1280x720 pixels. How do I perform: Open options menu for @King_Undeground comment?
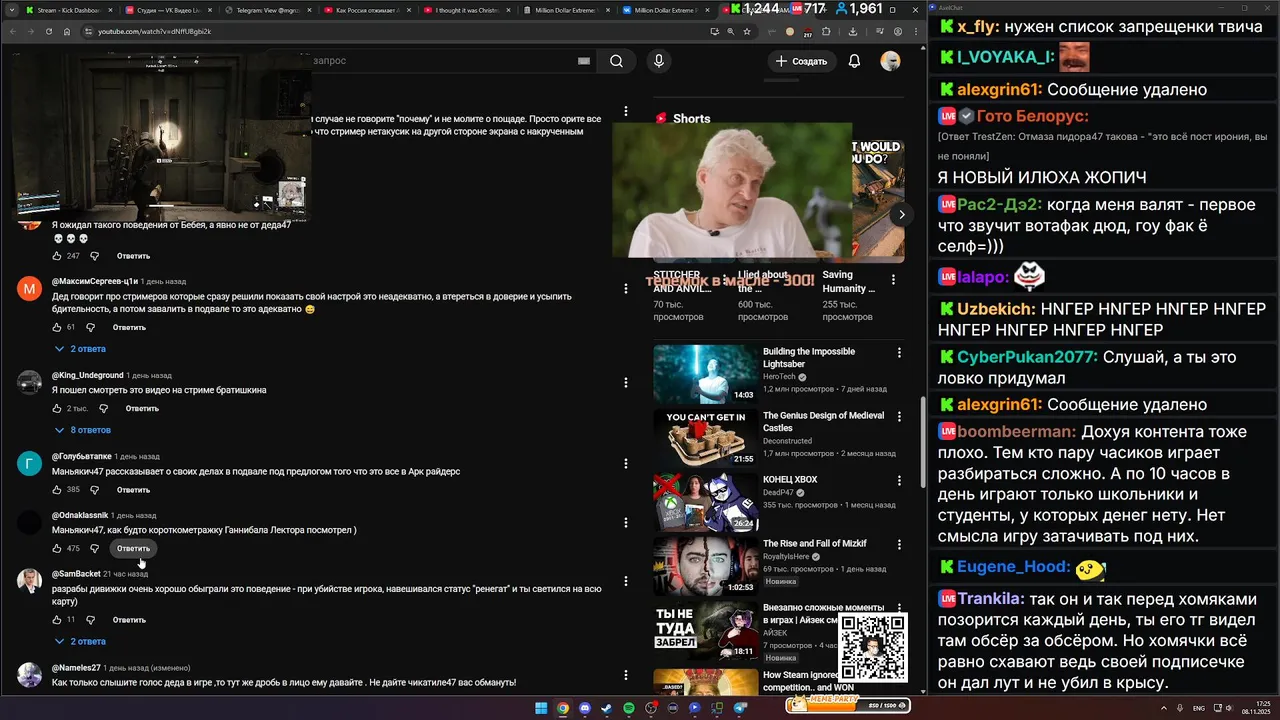click(x=626, y=383)
